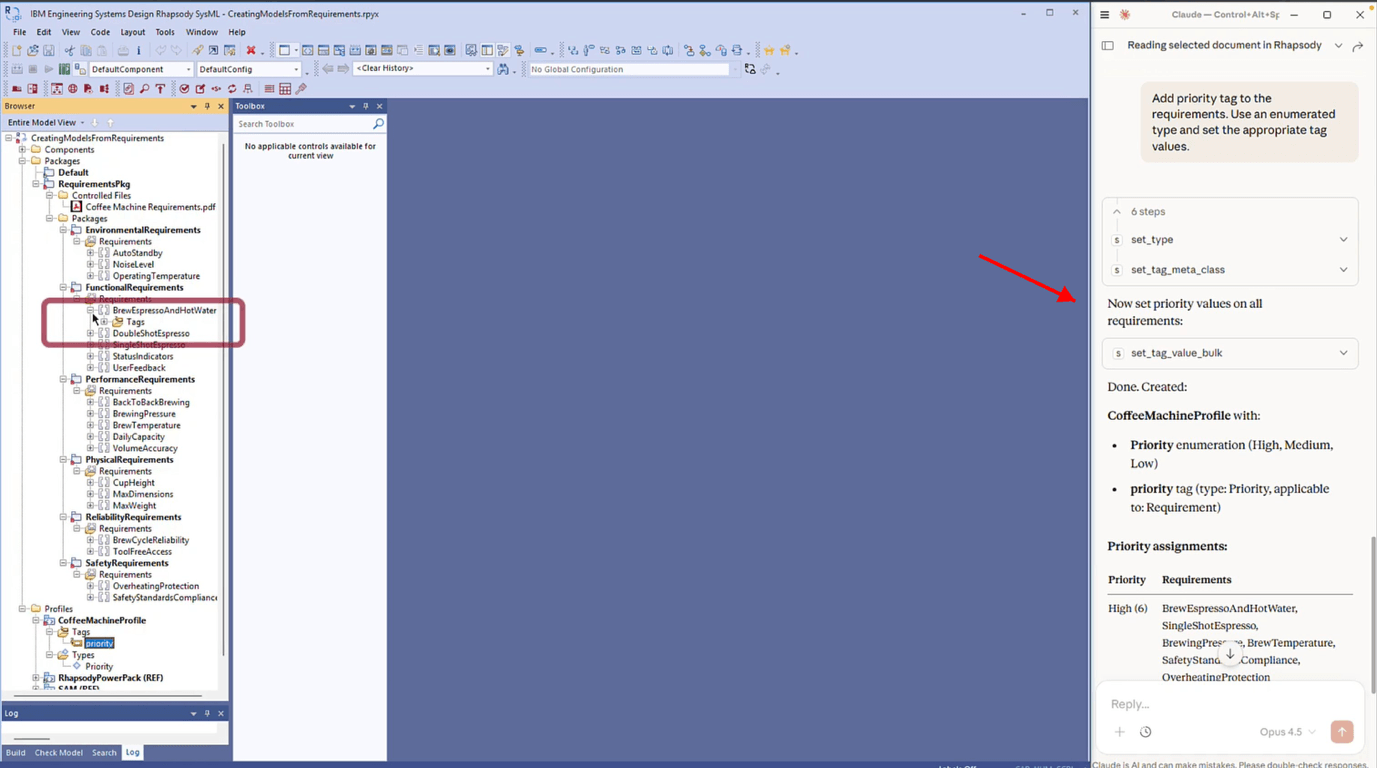Image resolution: width=1381 pixels, height=770 pixels.
Task: Click the magnifier icon in the third toolbar row
Action: 144,89
